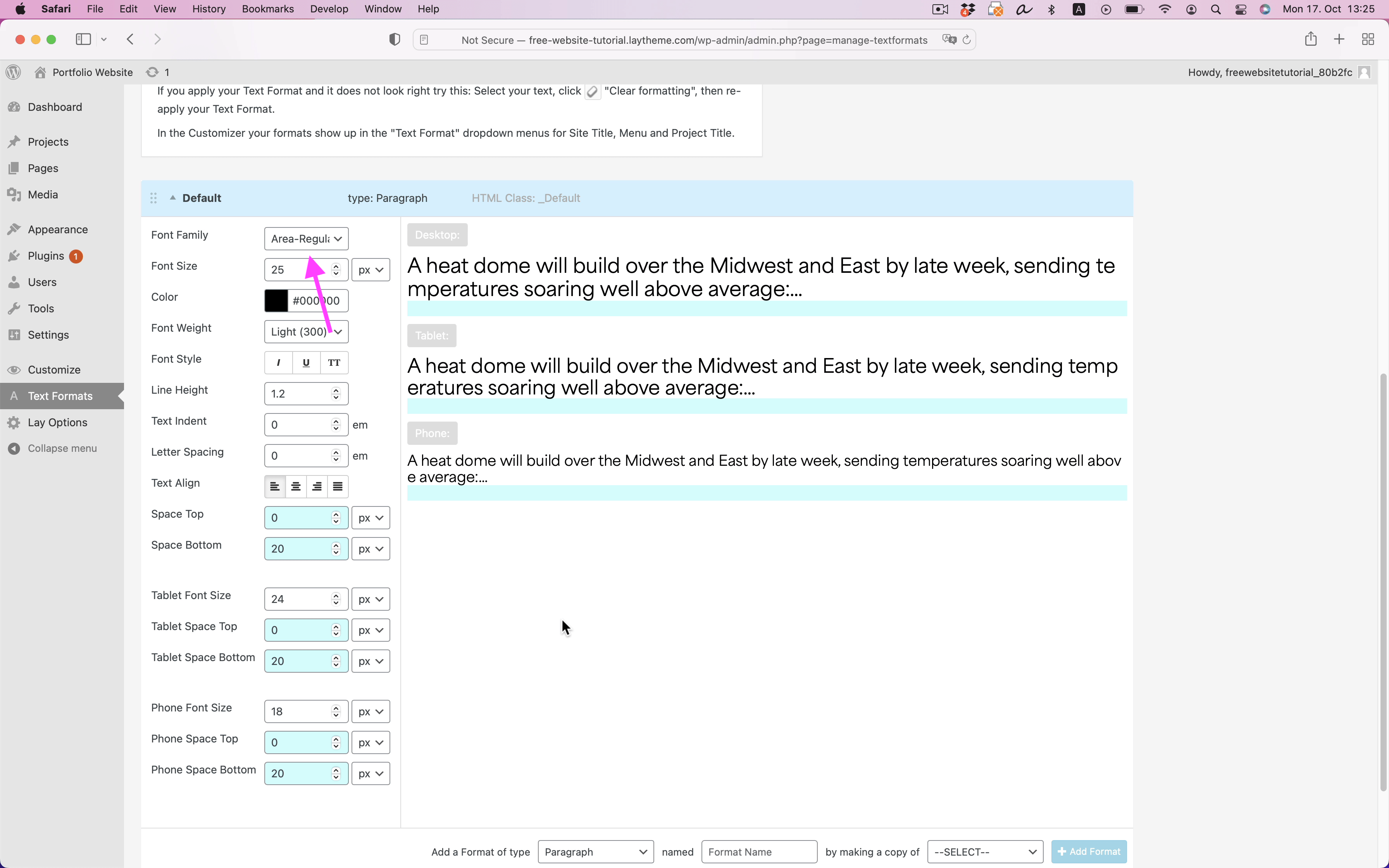Click the Phone preview label
The image size is (1389, 868).
point(432,434)
